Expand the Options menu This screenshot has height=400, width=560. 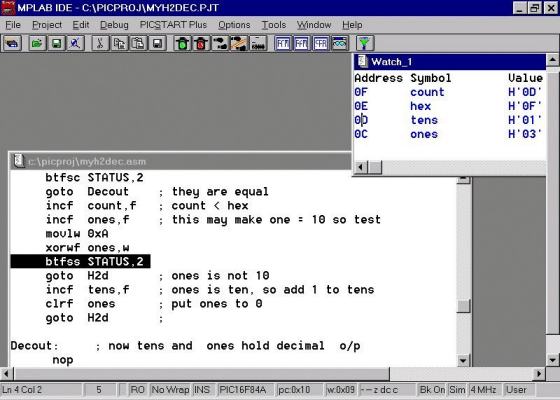click(x=234, y=25)
